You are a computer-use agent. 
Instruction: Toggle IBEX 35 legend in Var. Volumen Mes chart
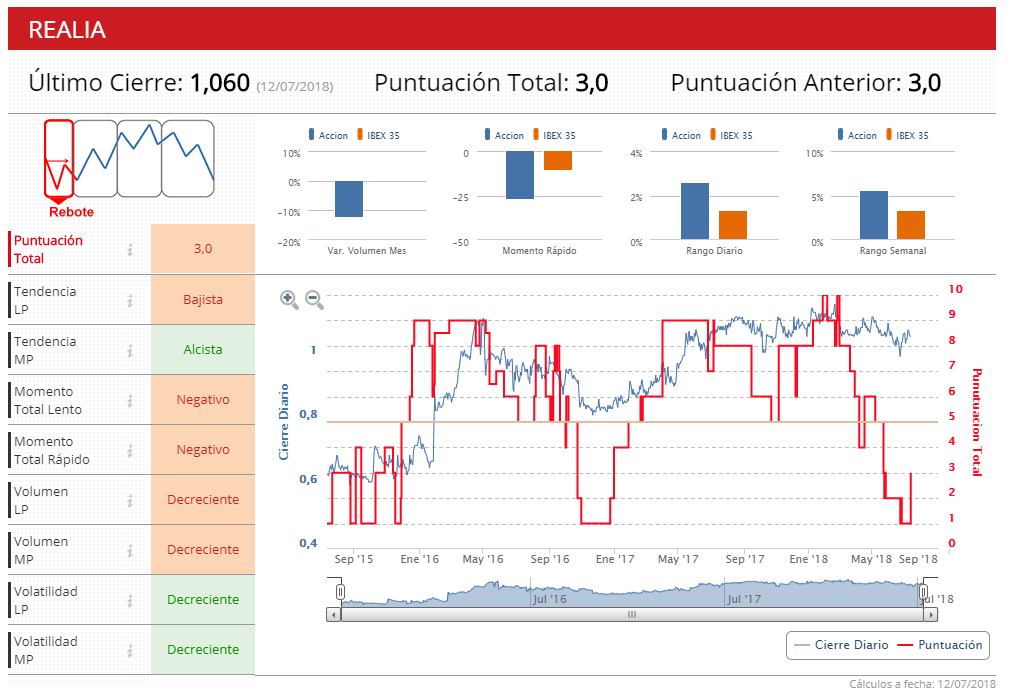[378, 135]
